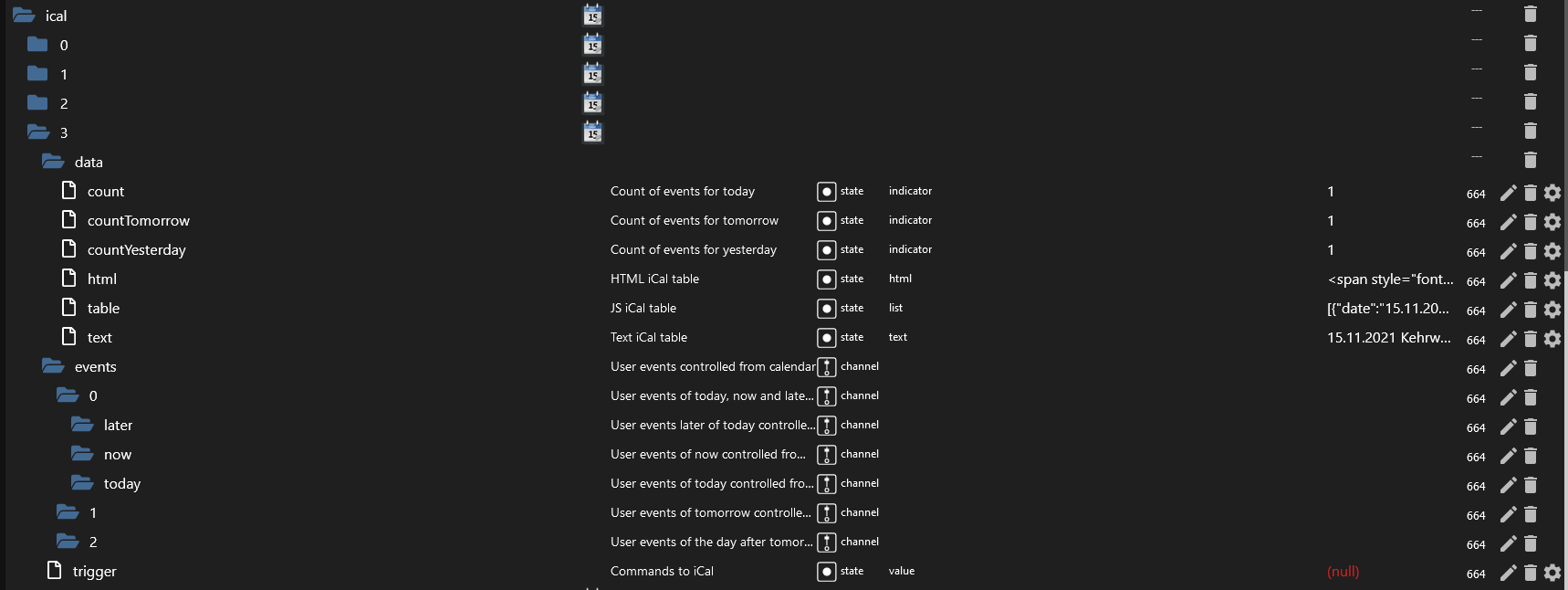
Task: Open settings gear for trigger state
Action: point(1552,573)
